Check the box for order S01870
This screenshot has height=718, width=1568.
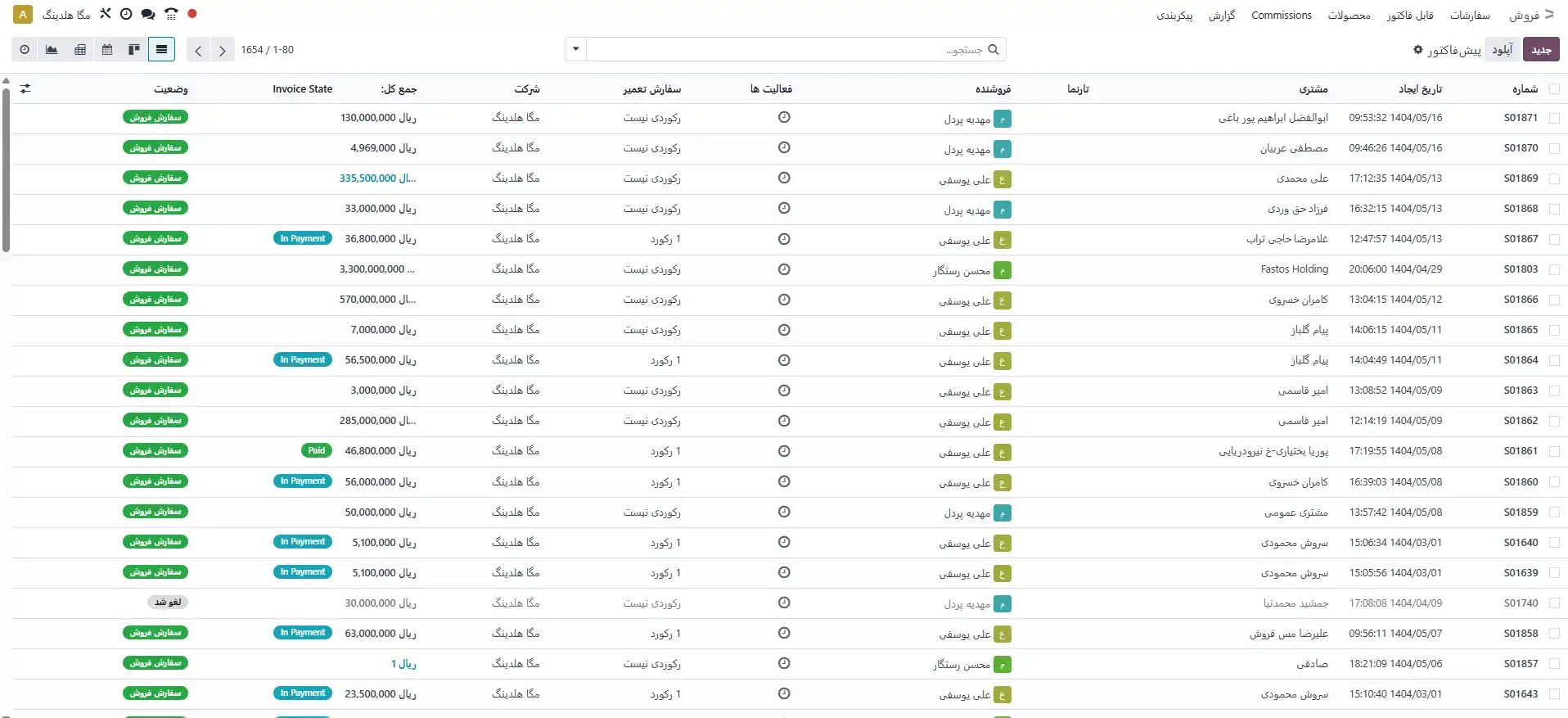(x=1554, y=148)
